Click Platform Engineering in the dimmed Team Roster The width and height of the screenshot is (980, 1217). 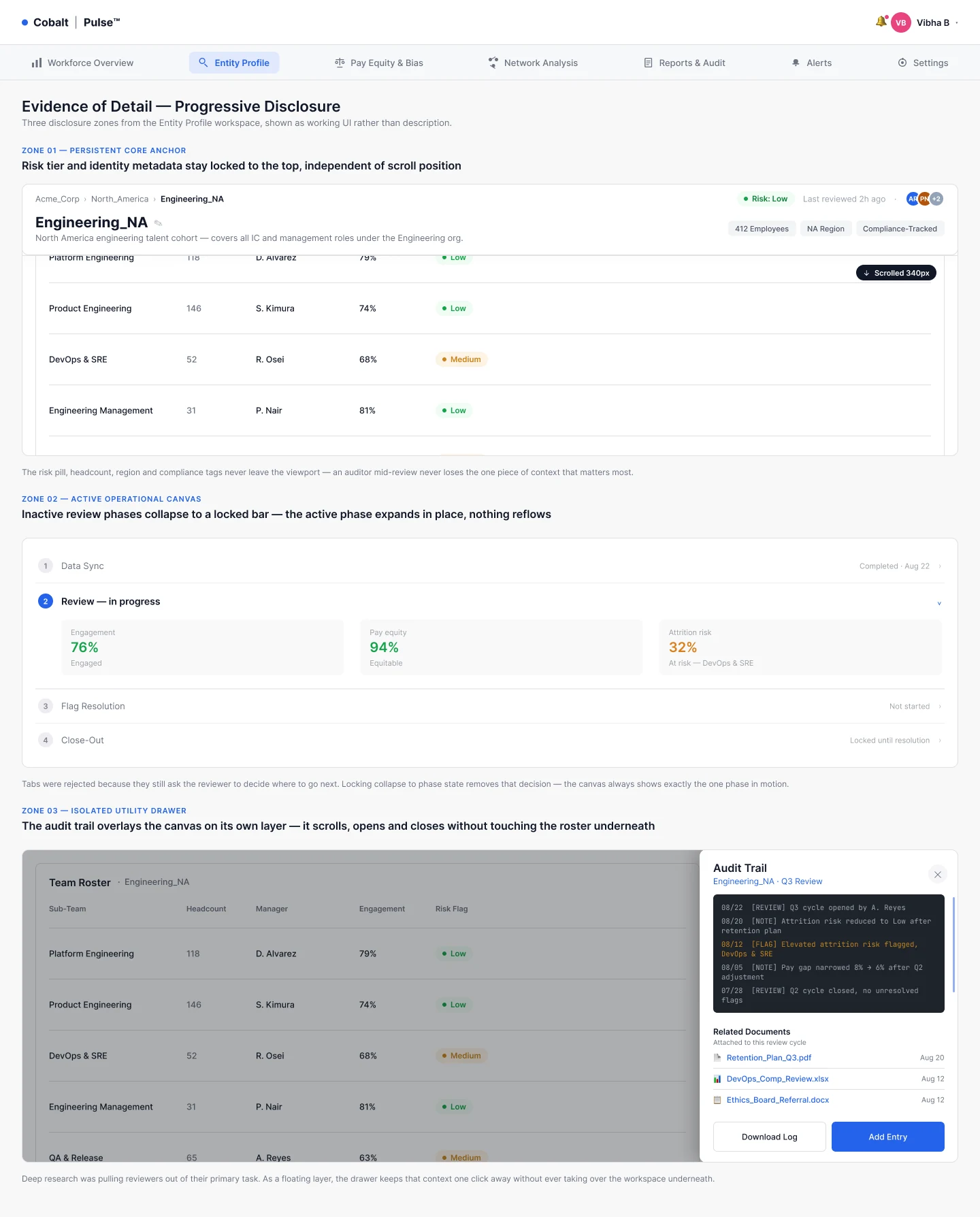click(x=91, y=954)
